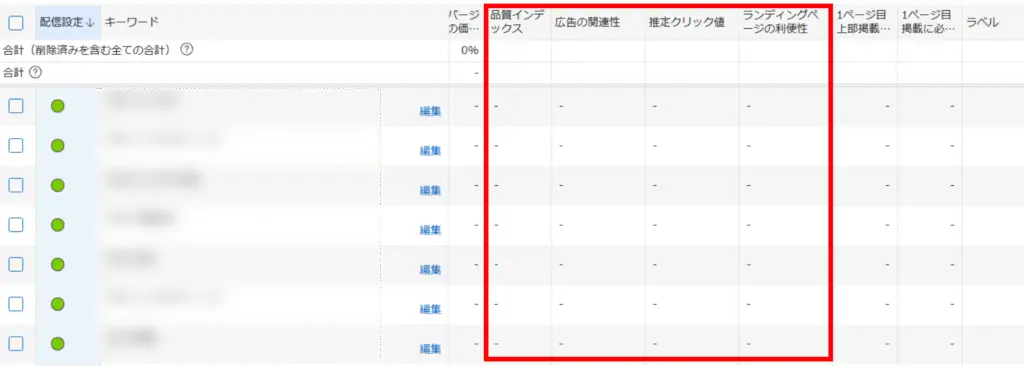This screenshot has width=1024, height=366.
Task: Click the 推定クリック値 column header
Action: coord(686,22)
